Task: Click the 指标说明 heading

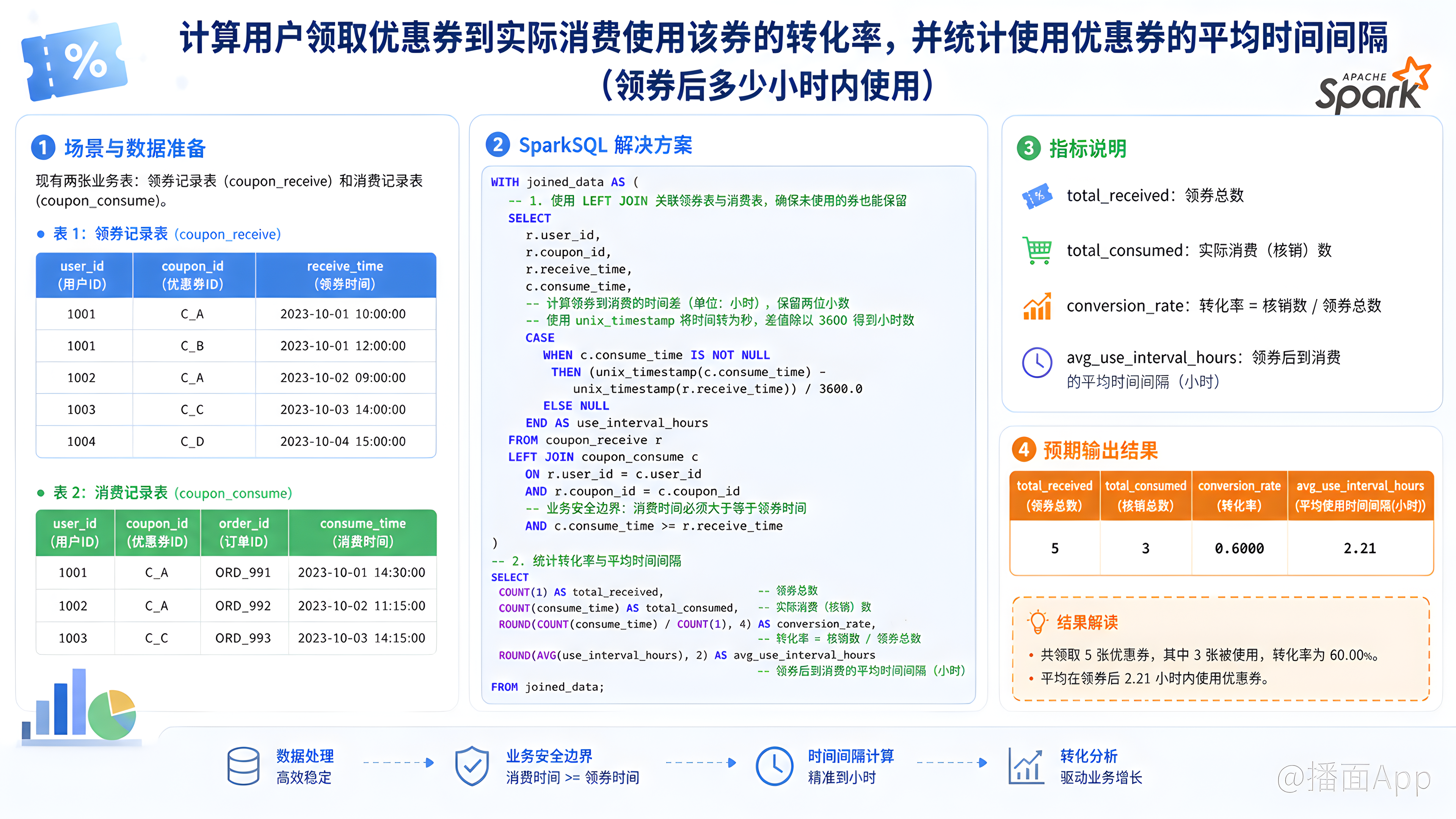Action: click(1088, 149)
